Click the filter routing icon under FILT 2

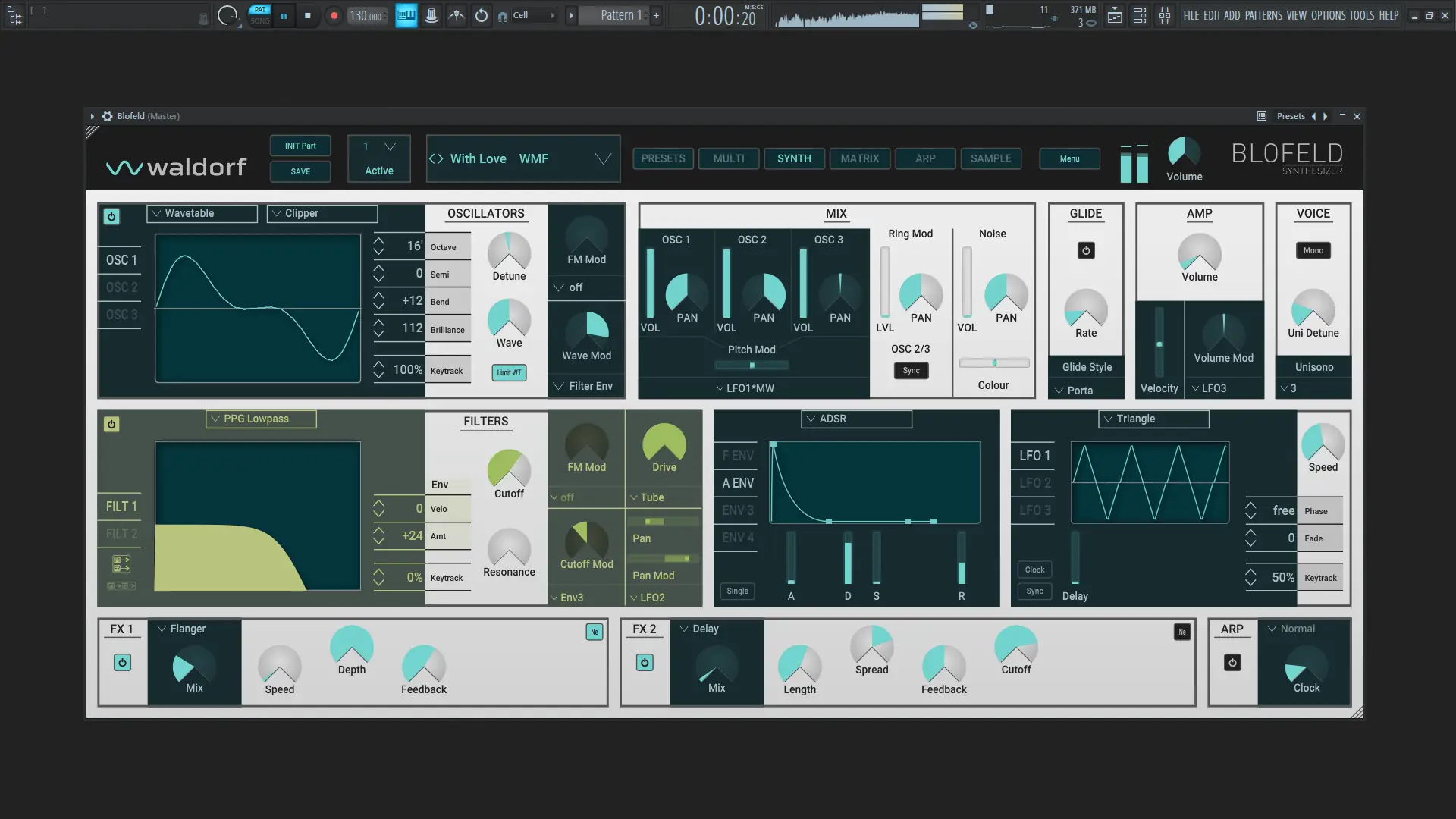pyautogui.click(x=121, y=564)
